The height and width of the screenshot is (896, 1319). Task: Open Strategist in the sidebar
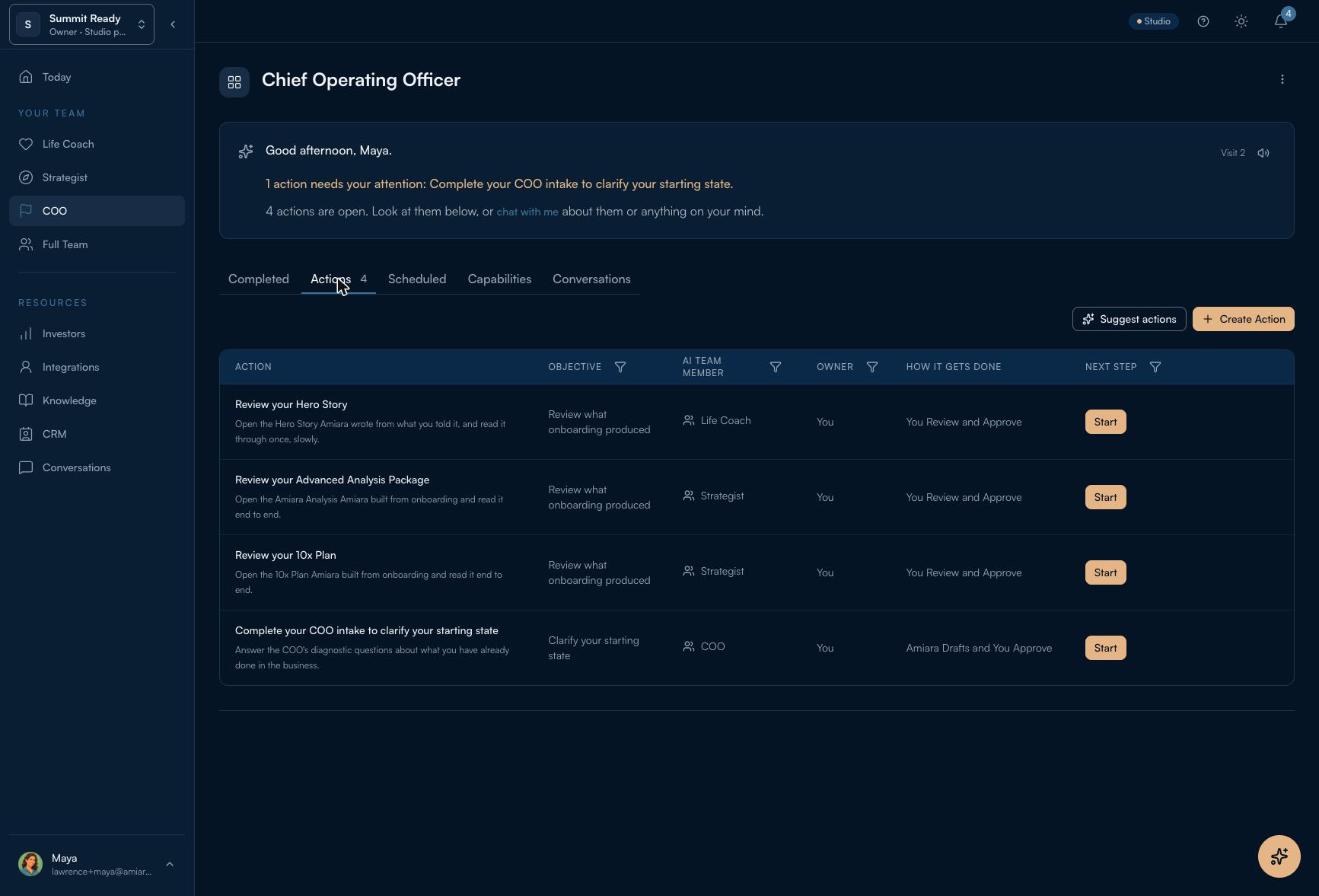coord(97,177)
